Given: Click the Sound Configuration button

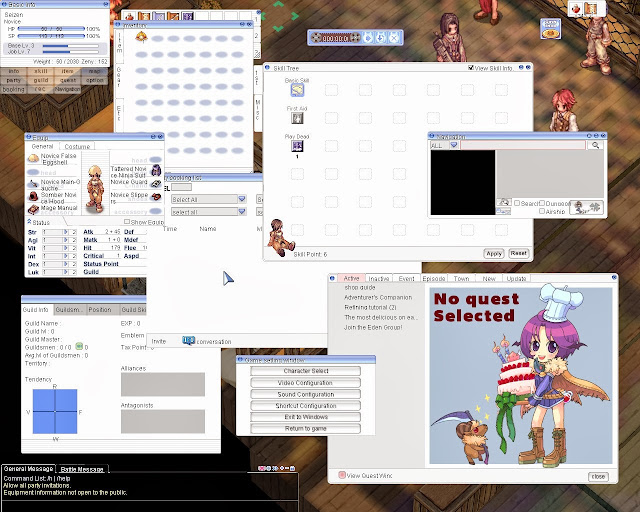Looking at the screenshot, I should [305, 394].
